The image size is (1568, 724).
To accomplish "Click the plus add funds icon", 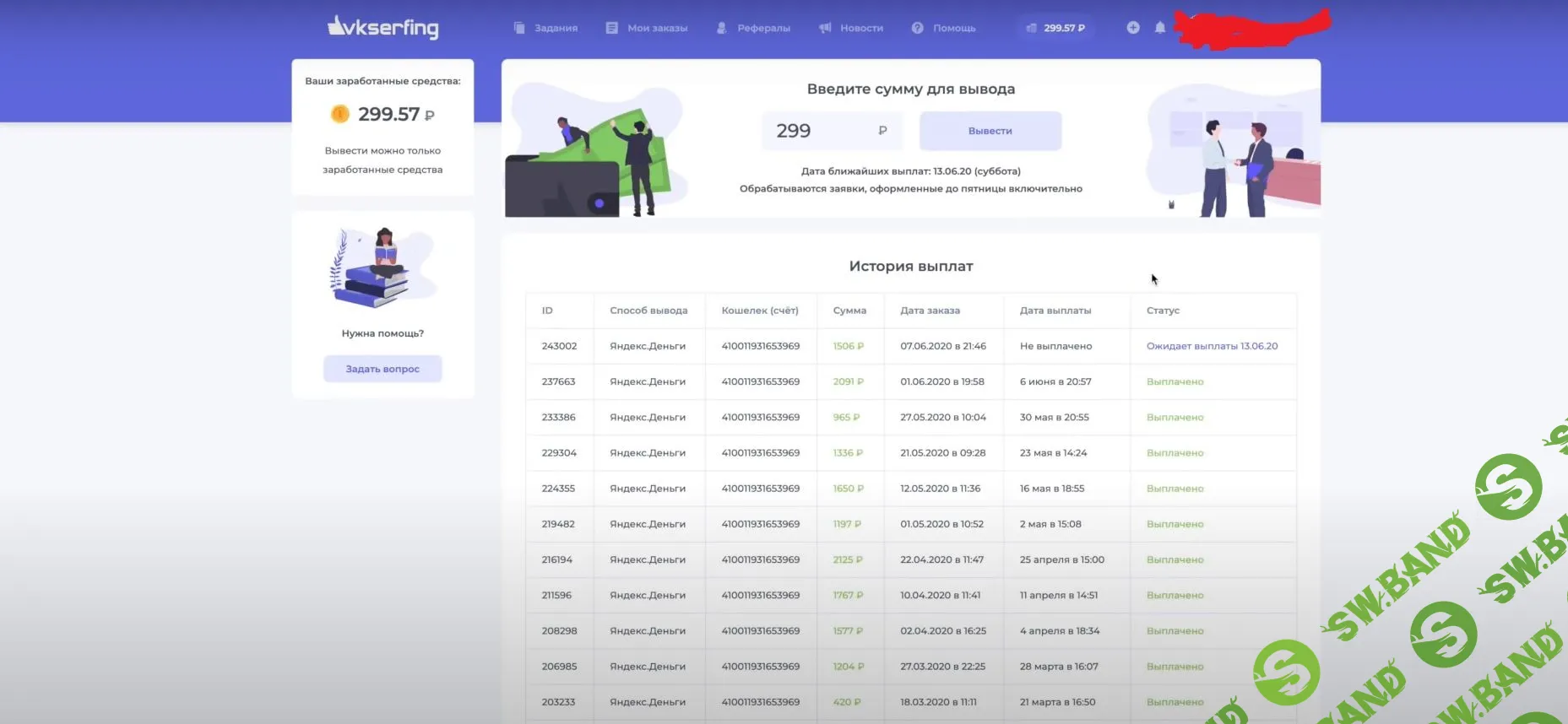I will (1133, 28).
